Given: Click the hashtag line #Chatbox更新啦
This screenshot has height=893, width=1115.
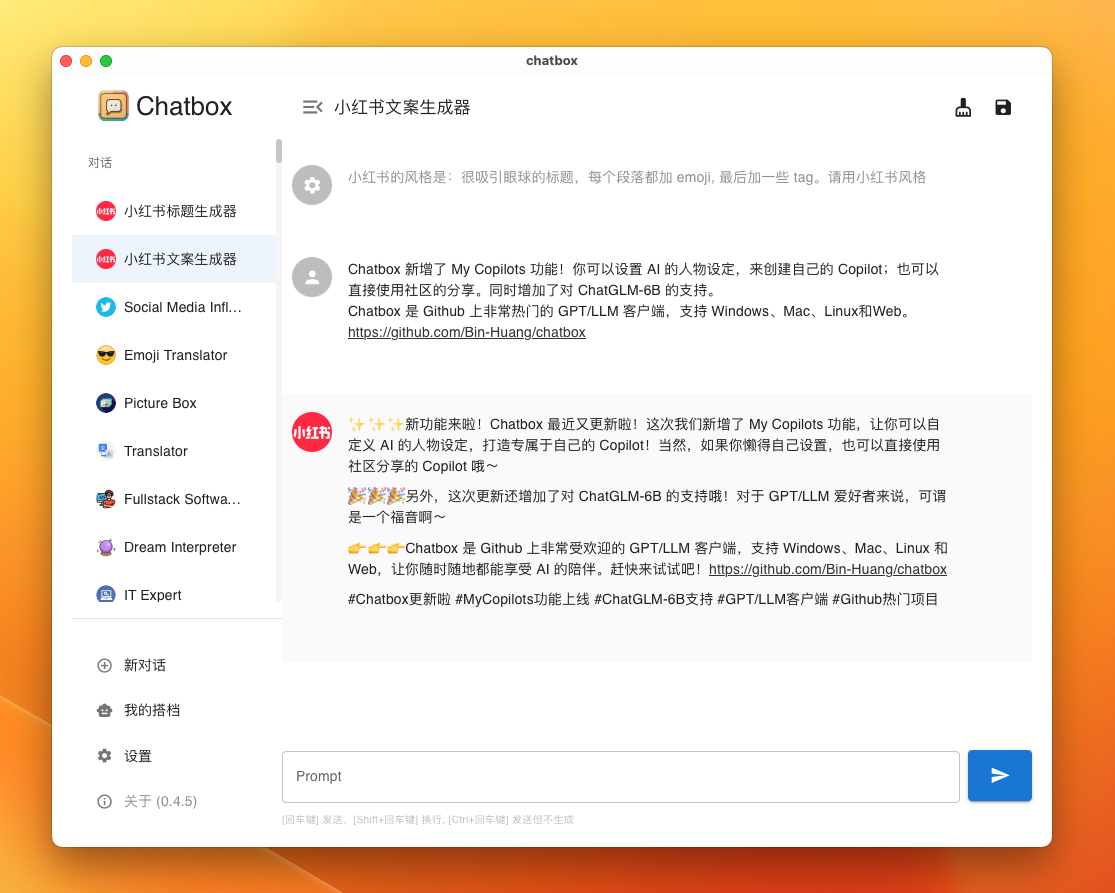Looking at the screenshot, I should (643, 599).
